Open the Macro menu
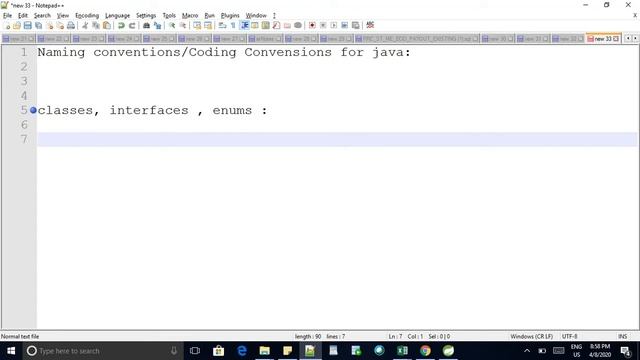The height and width of the screenshot is (360, 640). (190, 16)
